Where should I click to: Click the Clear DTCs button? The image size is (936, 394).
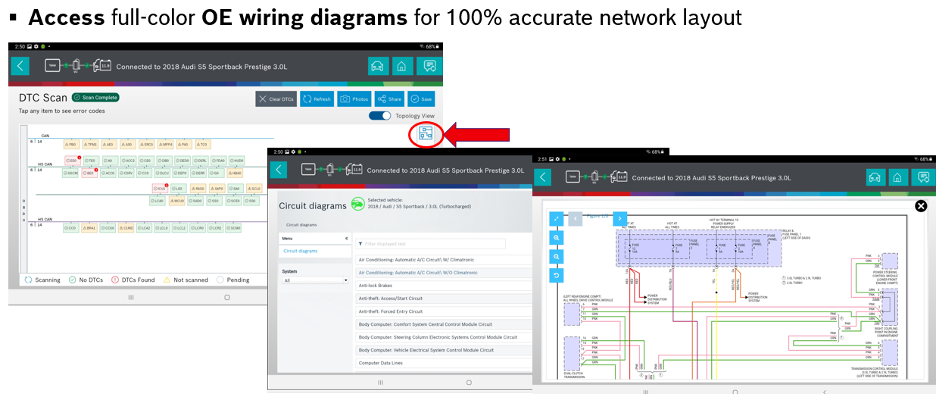[276, 99]
